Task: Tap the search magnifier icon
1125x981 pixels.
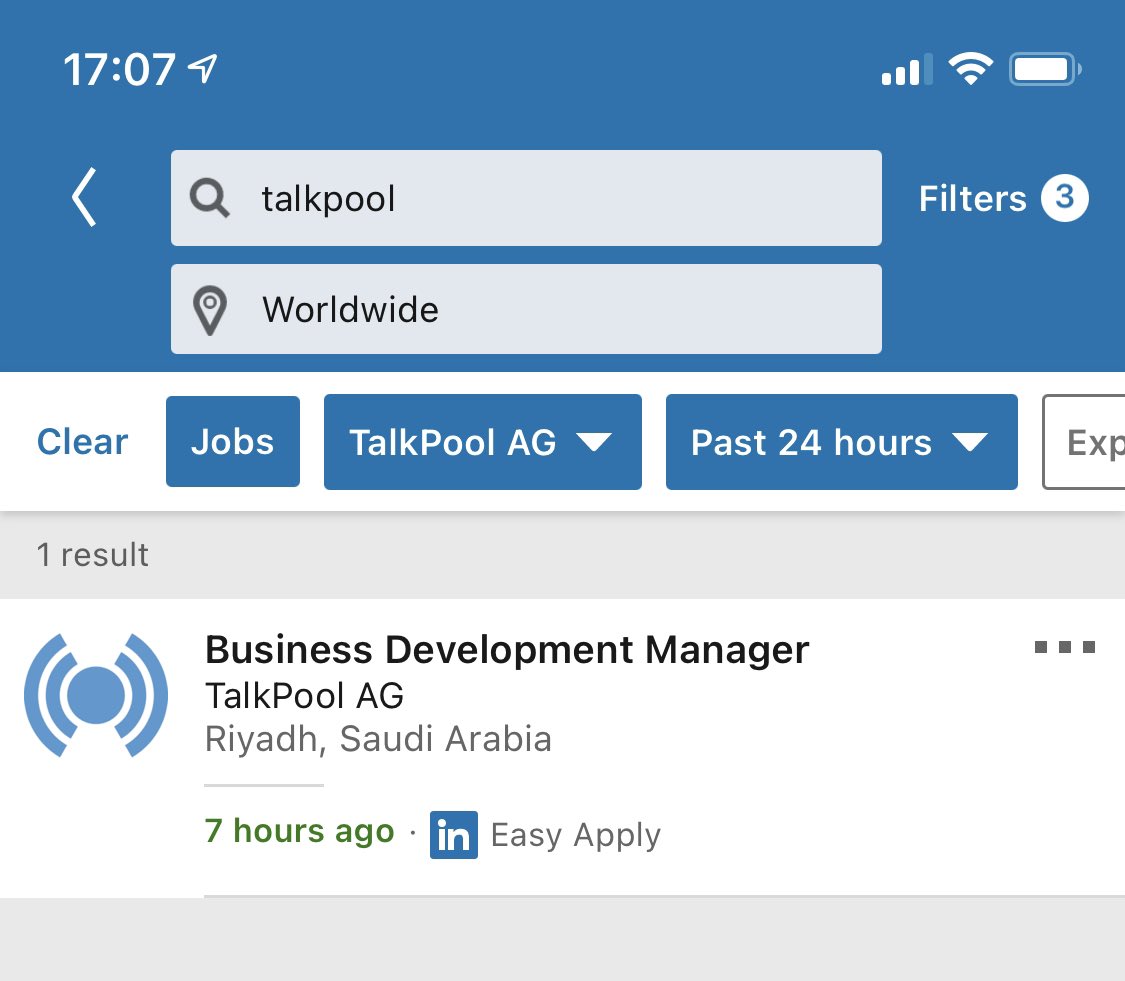Action: pos(210,198)
